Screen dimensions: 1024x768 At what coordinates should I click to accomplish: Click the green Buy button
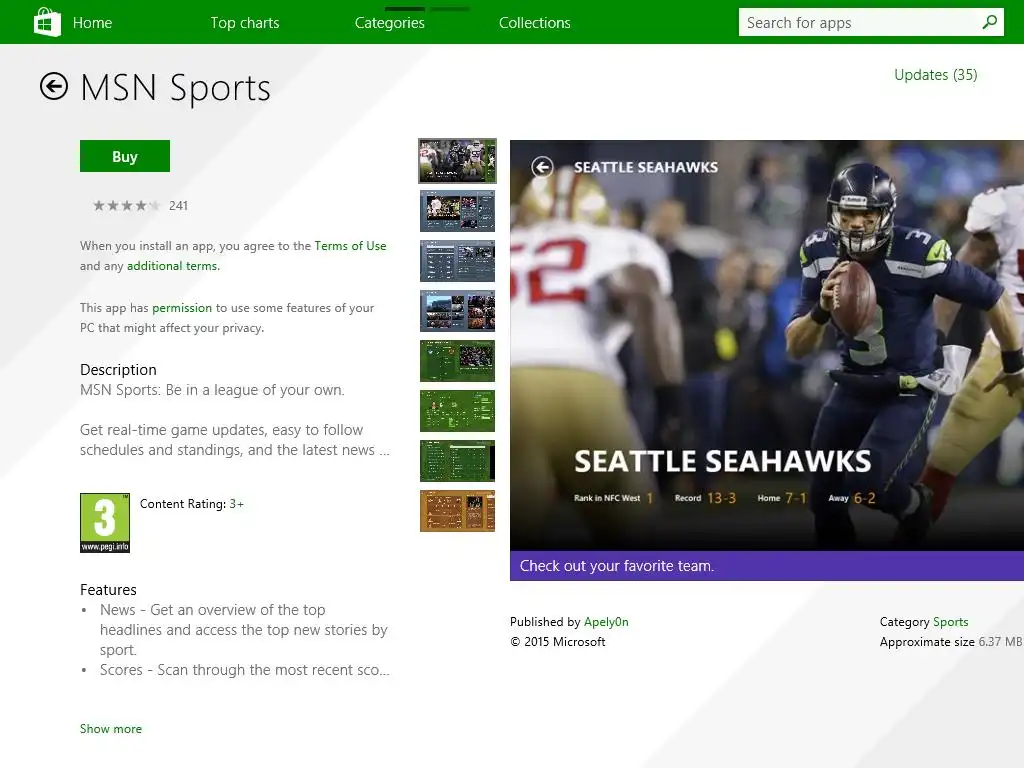pyautogui.click(x=125, y=156)
